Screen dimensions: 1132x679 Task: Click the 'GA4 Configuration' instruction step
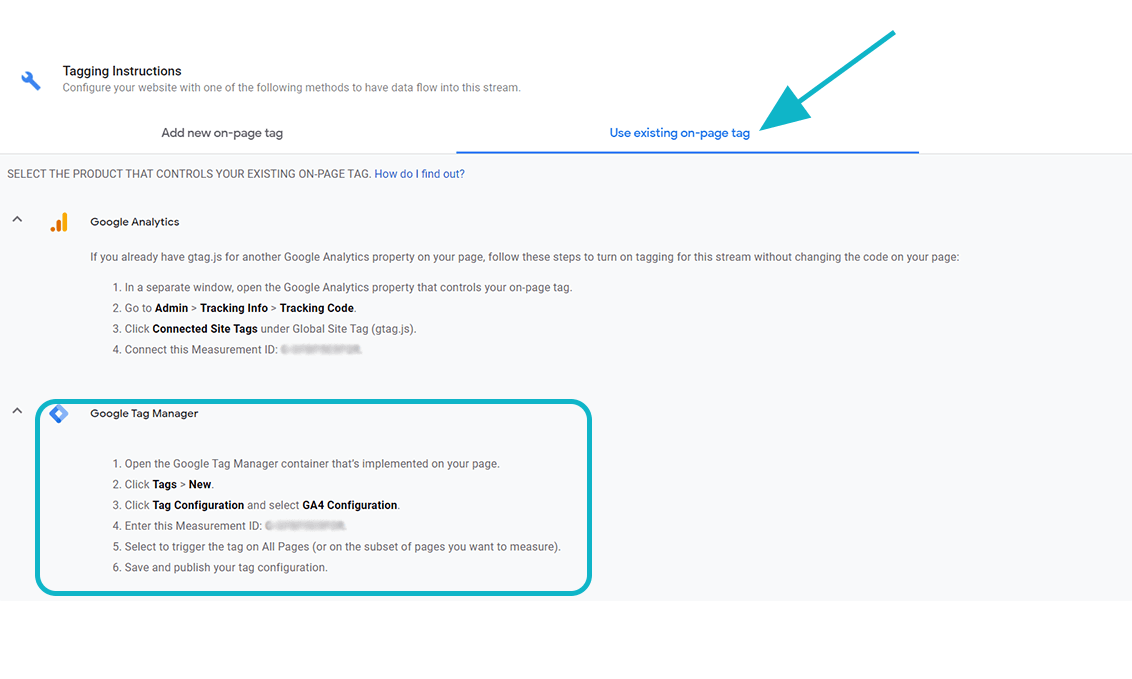[x=256, y=505]
